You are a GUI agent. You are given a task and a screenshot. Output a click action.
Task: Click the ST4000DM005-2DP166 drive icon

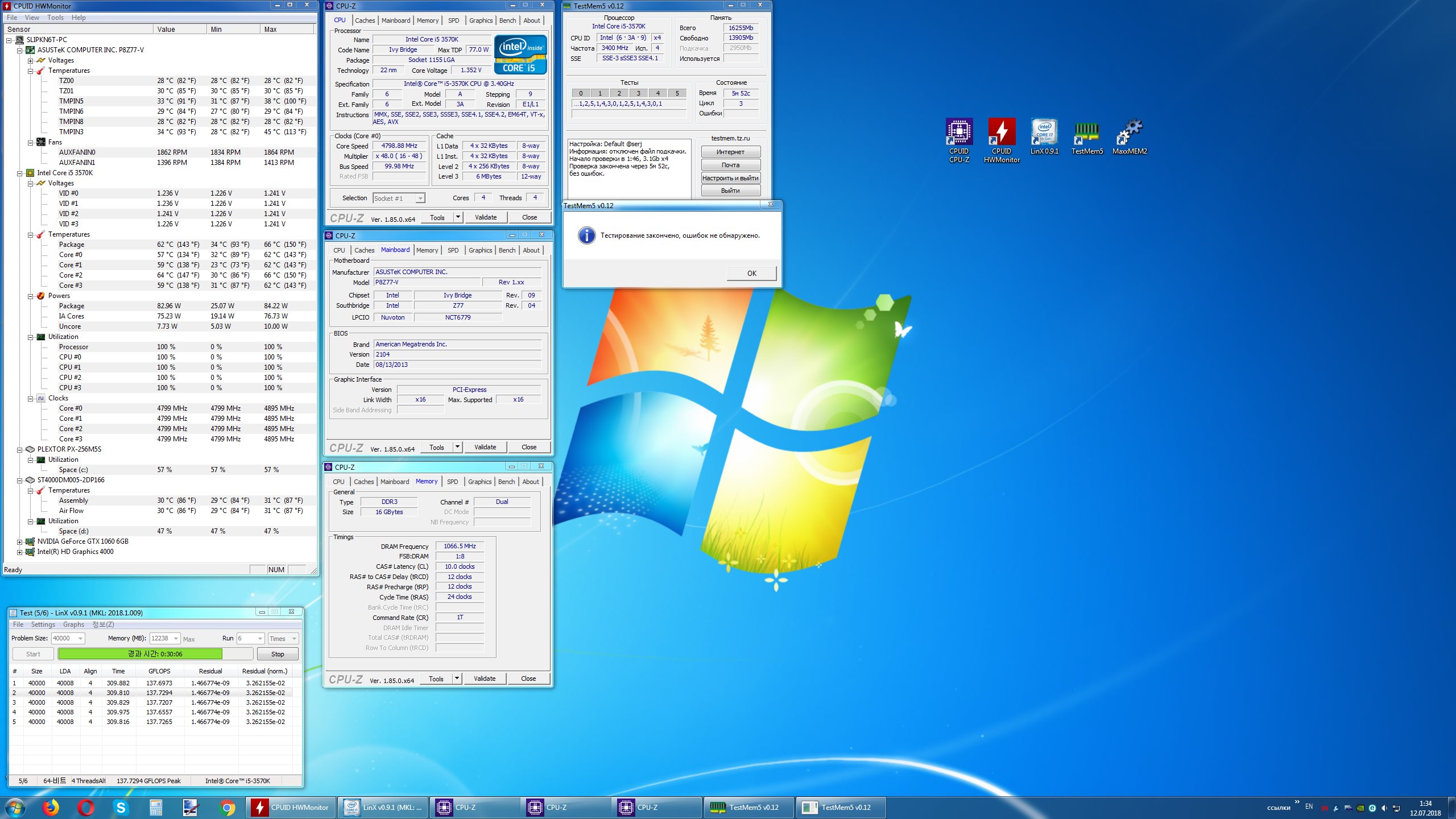point(30,480)
